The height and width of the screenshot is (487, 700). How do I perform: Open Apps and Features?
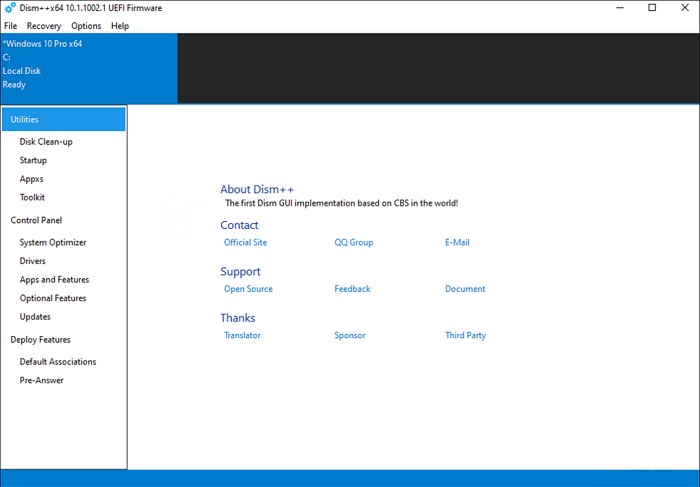(54, 280)
